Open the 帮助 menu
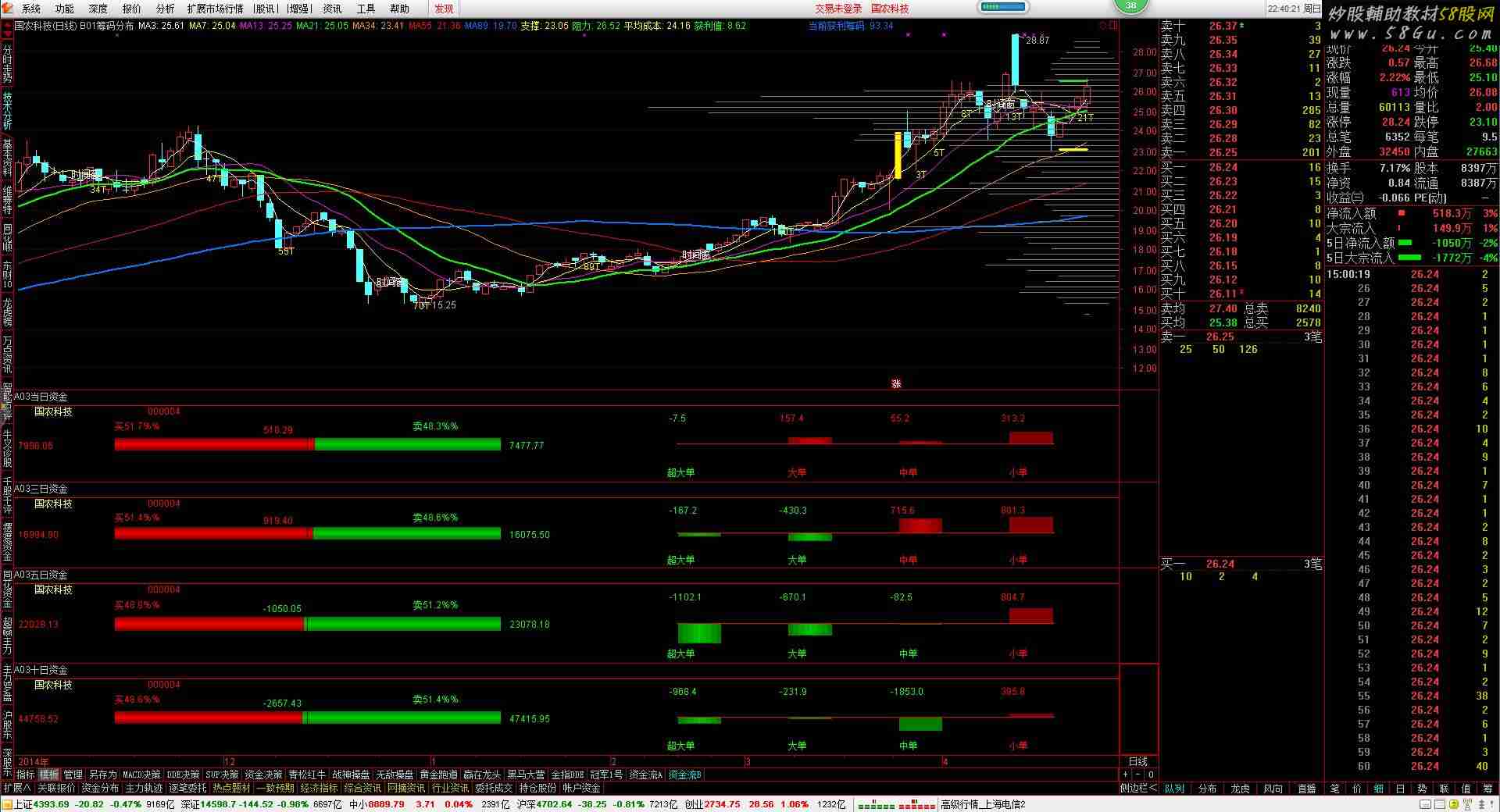Viewport: 1500px width, 812px height. pyautogui.click(x=399, y=9)
